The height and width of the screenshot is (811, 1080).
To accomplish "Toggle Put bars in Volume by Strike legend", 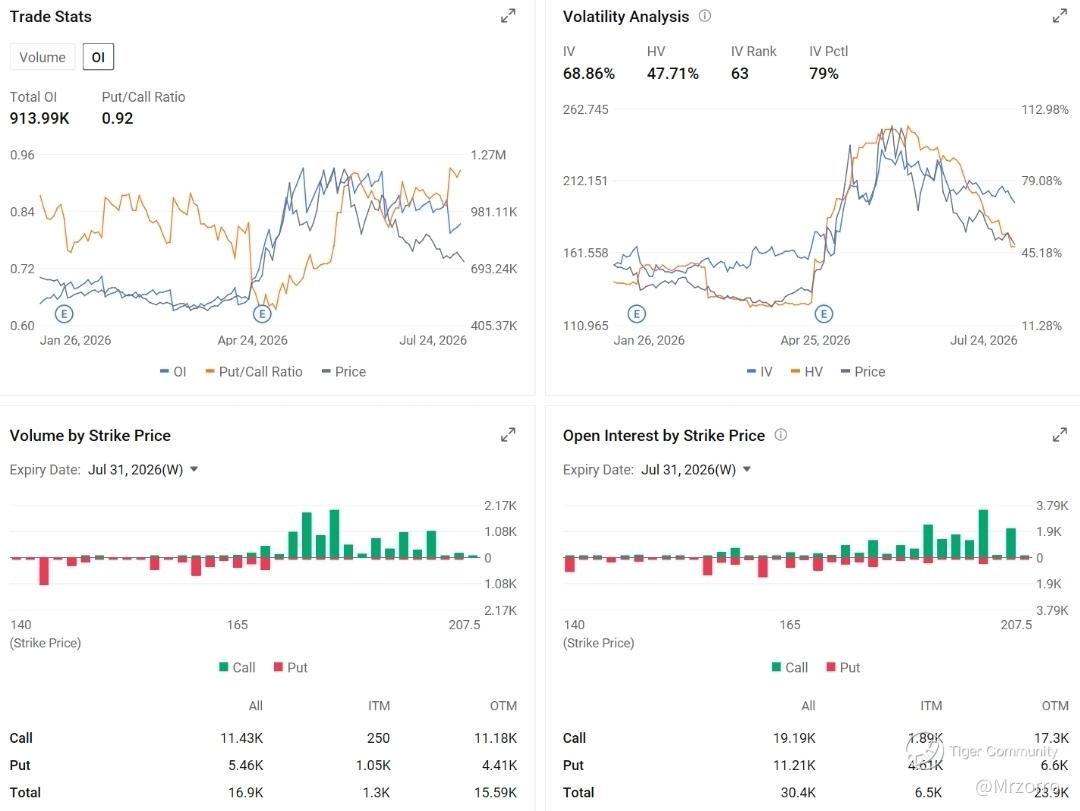I will pos(291,667).
